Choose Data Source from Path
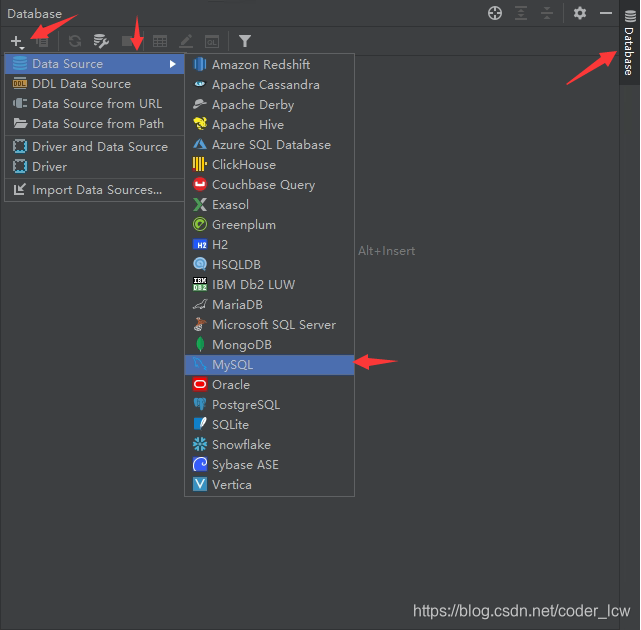The image size is (641, 630). click(94, 124)
